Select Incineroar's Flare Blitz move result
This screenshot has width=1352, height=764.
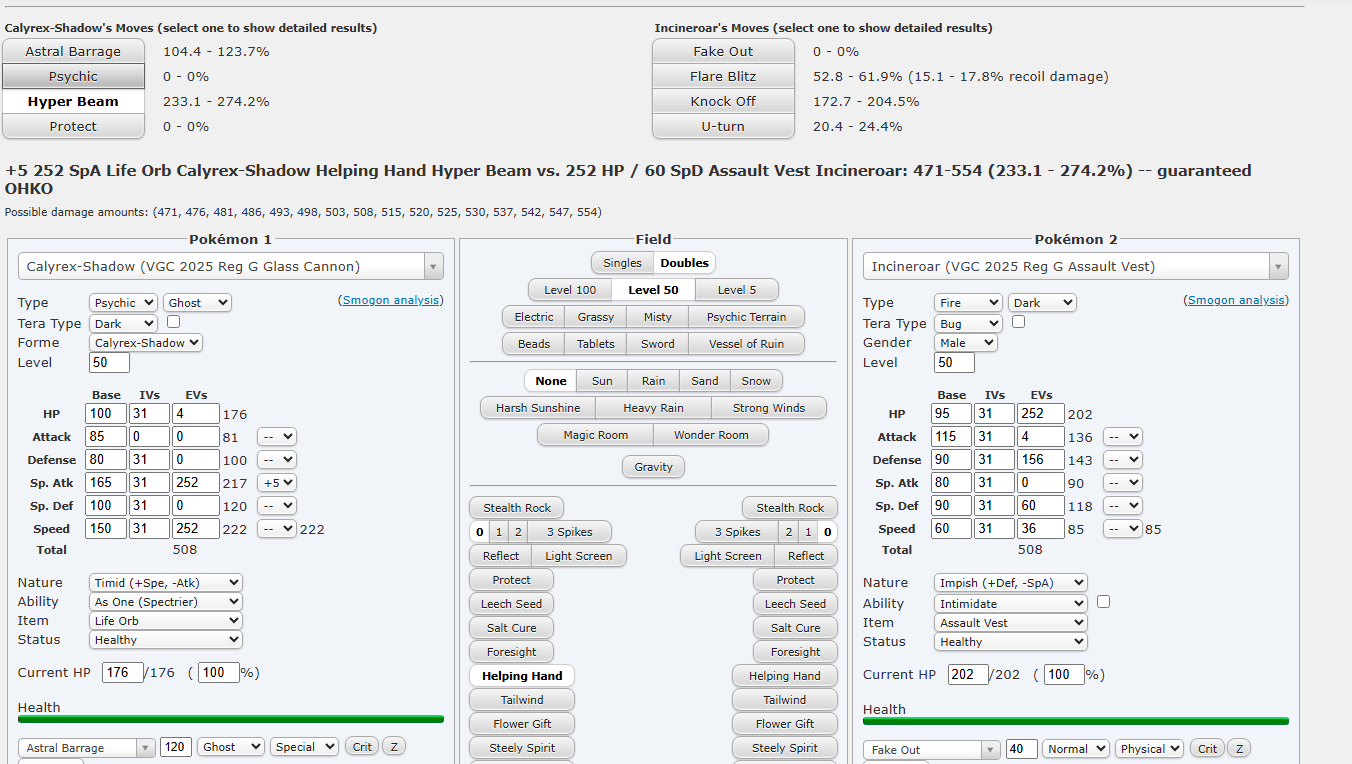point(723,76)
